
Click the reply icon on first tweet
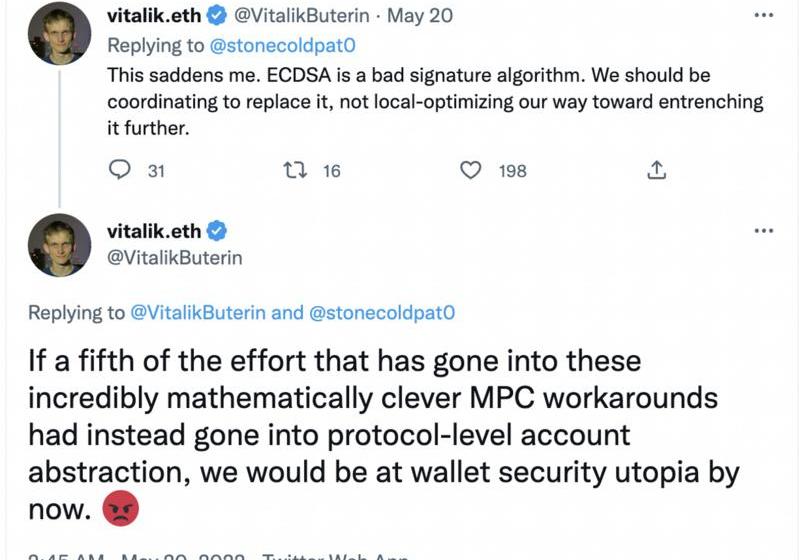pos(119,170)
